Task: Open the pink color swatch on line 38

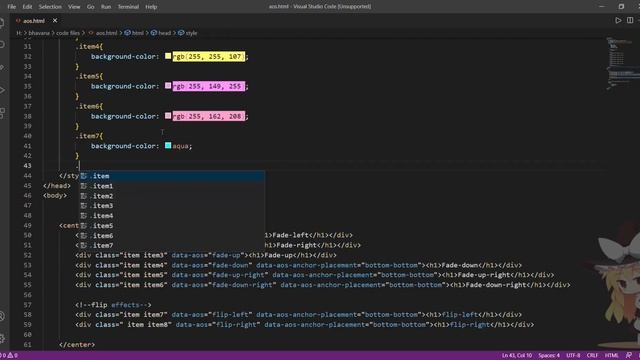Action: tap(168, 116)
